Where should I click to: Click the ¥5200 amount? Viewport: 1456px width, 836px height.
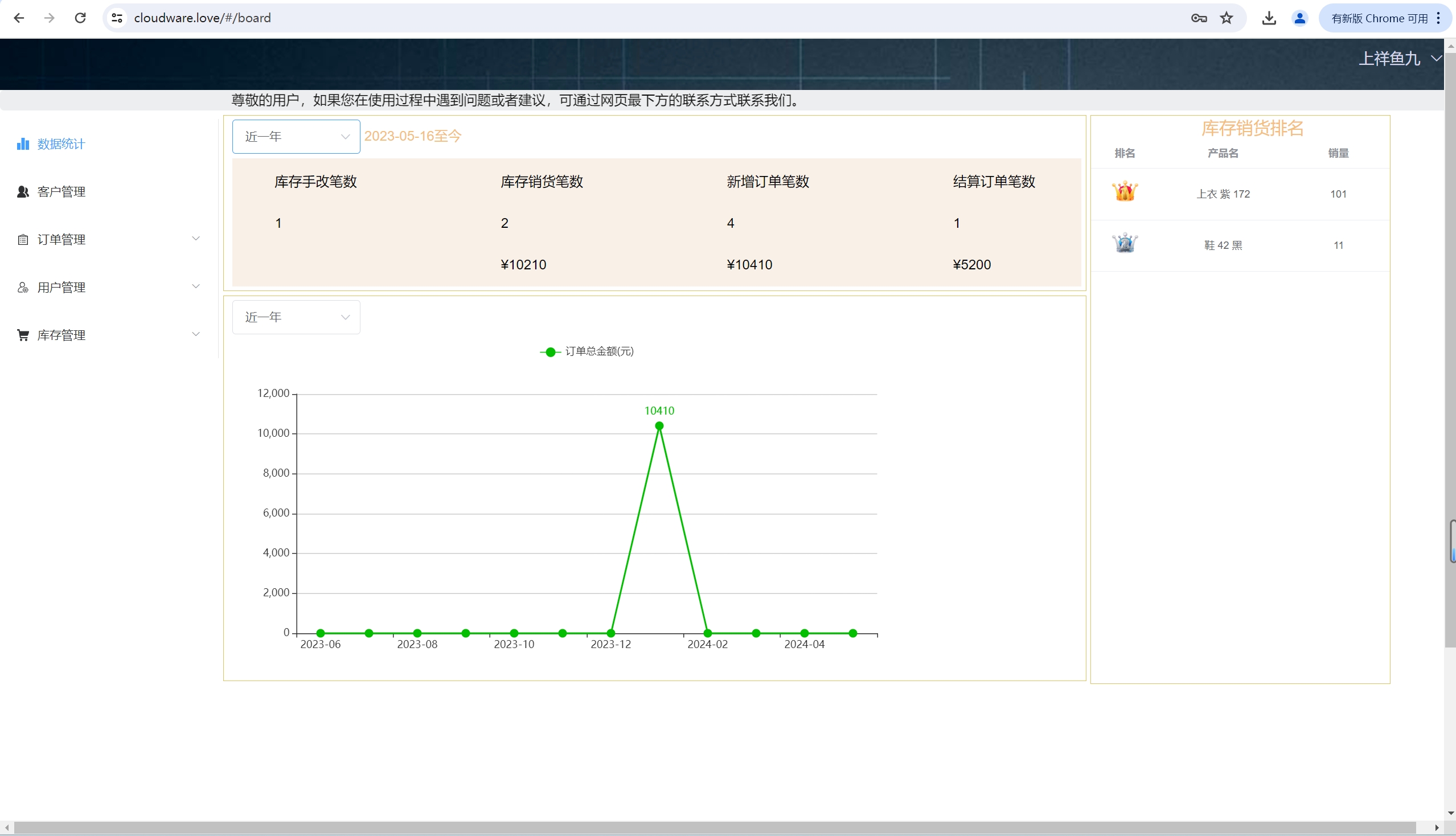pyautogui.click(x=971, y=265)
